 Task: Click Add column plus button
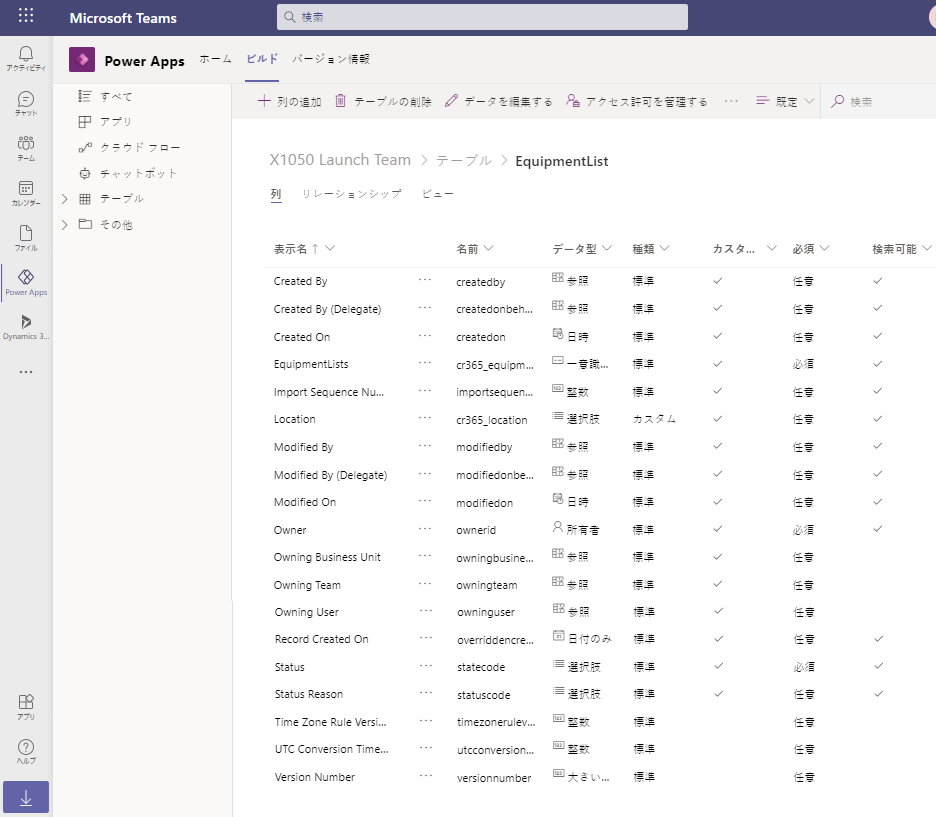coord(290,101)
